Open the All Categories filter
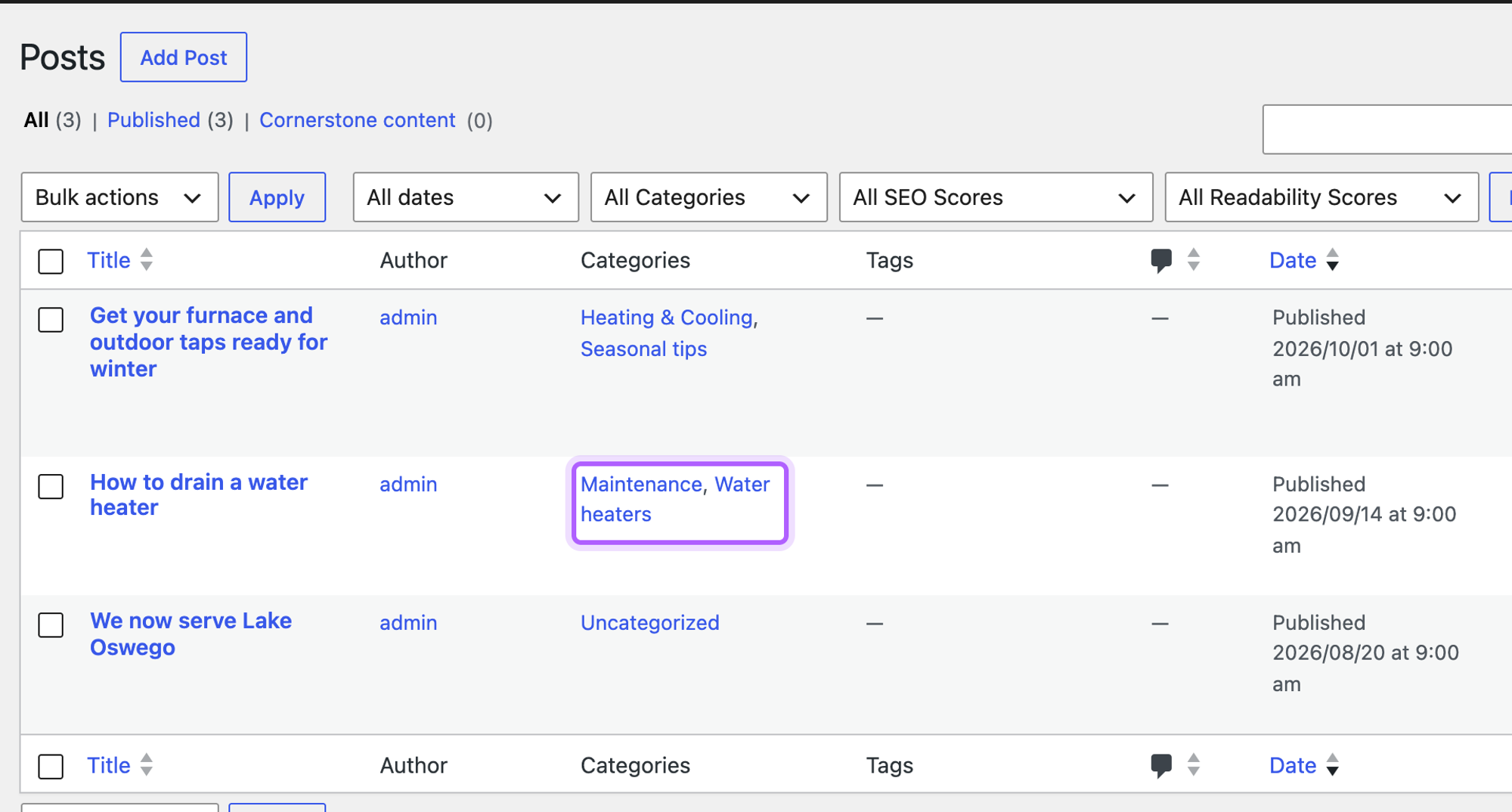This screenshot has height=812, width=1512. click(708, 197)
